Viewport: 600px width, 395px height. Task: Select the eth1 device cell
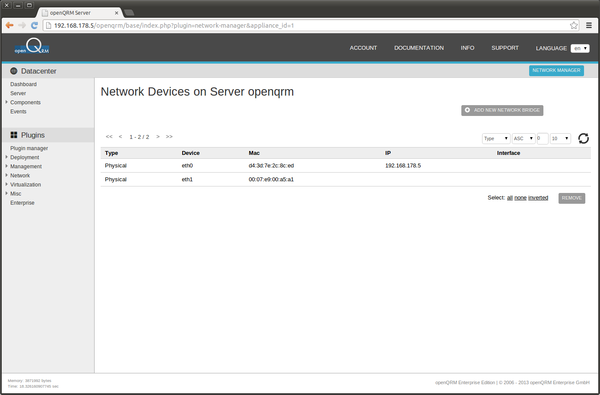click(x=187, y=180)
